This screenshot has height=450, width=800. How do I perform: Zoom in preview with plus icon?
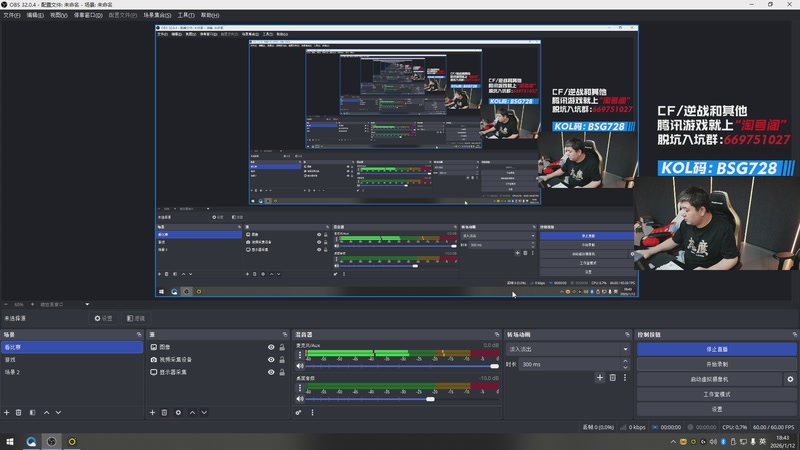[x=33, y=304]
